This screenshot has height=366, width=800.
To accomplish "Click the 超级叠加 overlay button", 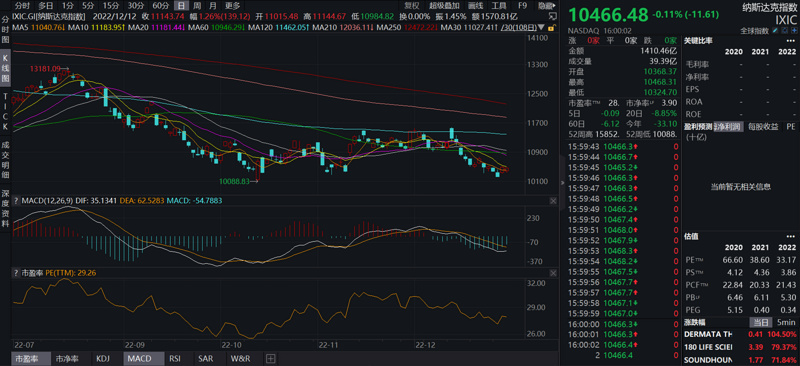I will 444,6.
